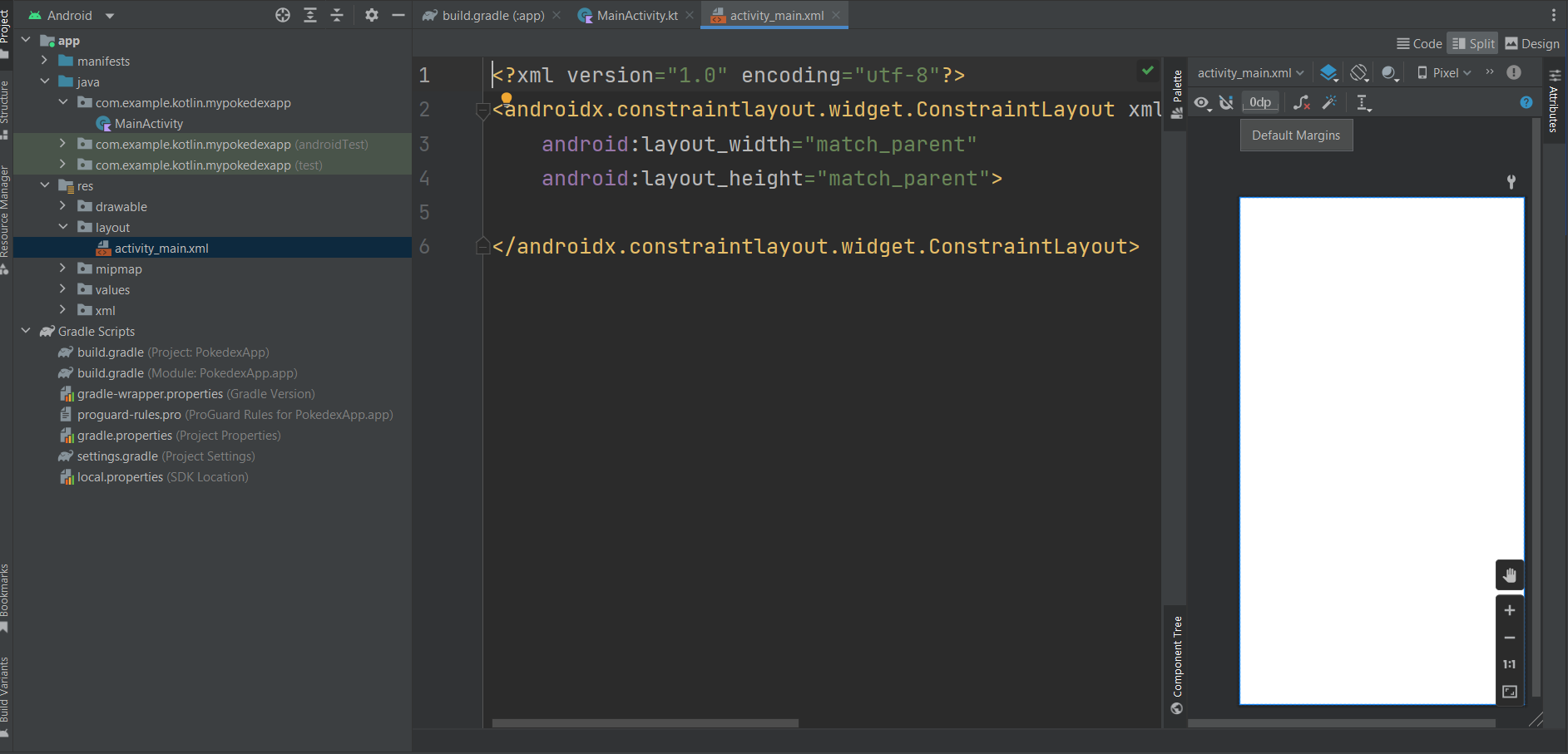
Task: Click the Zoom In plus button
Action: (1509, 610)
